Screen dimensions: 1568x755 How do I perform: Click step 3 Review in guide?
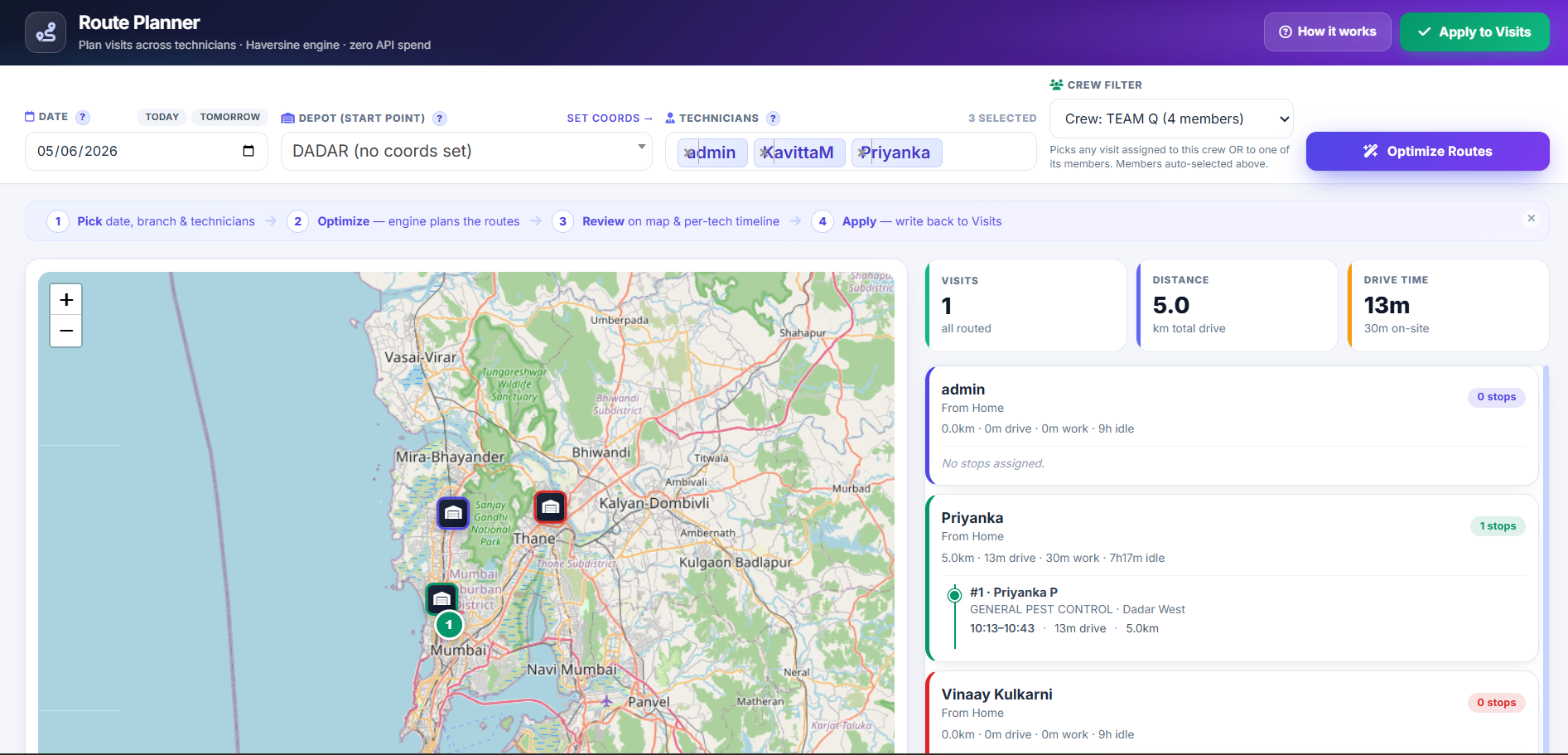click(666, 221)
